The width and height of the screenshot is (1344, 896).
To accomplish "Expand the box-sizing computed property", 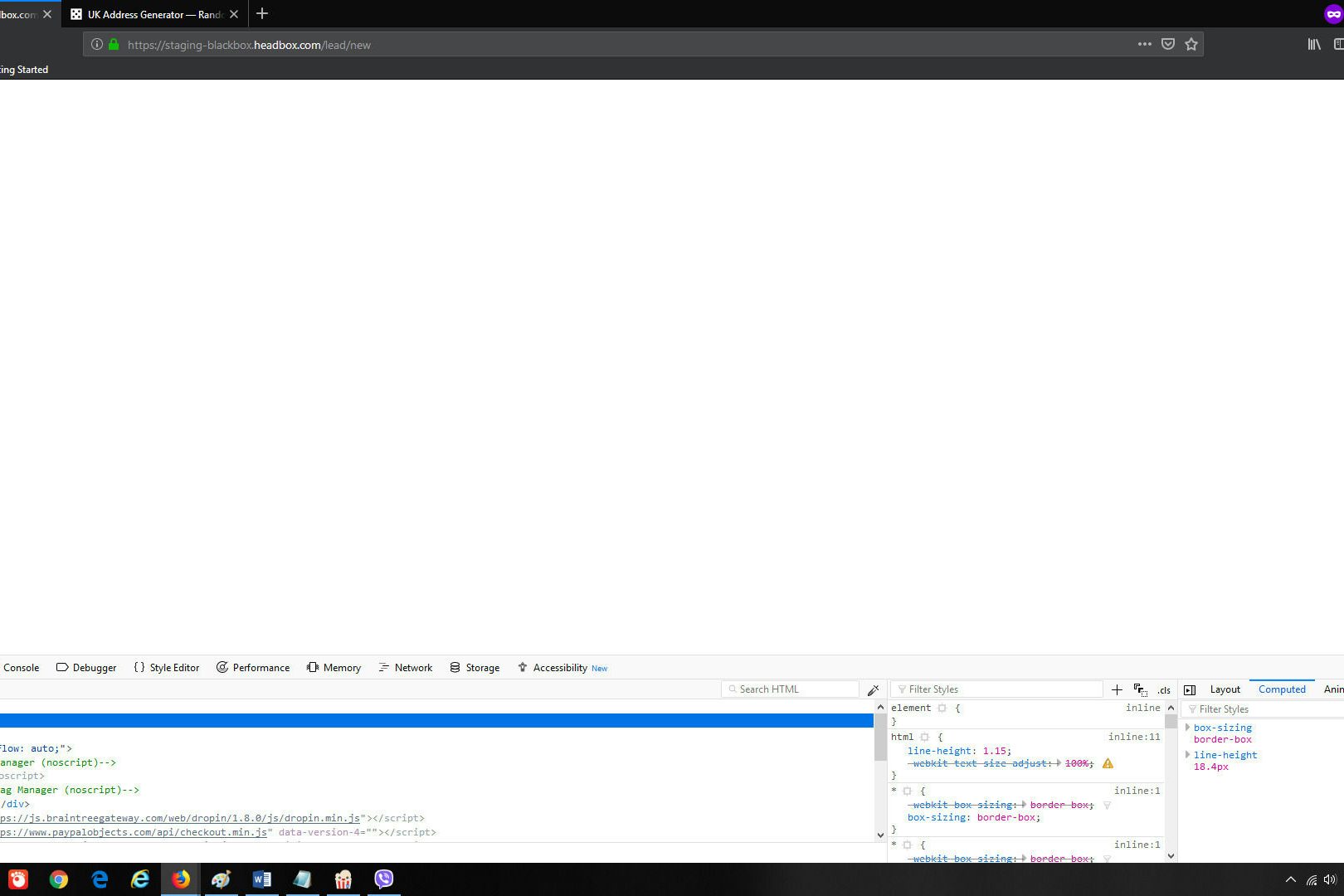I will 1188,728.
